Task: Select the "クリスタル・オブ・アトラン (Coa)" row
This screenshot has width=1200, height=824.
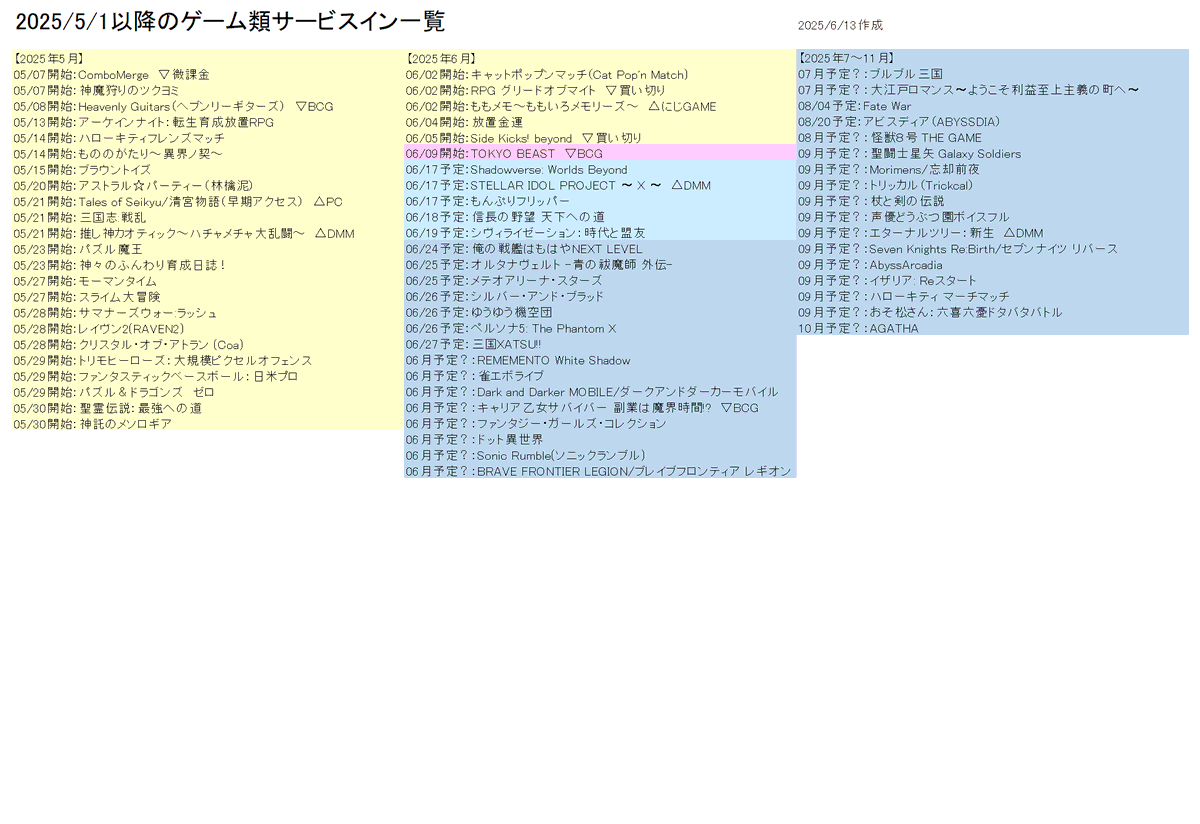Action: (207, 345)
